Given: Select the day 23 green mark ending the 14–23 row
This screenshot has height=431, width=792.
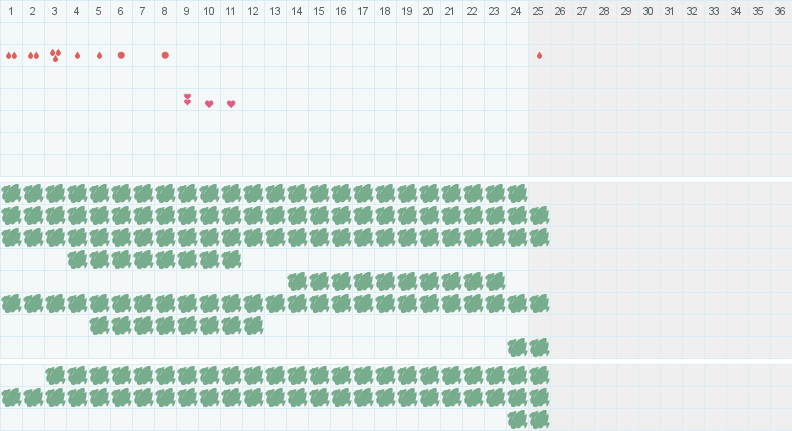Looking at the screenshot, I should pyautogui.click(x=495, y=281).
